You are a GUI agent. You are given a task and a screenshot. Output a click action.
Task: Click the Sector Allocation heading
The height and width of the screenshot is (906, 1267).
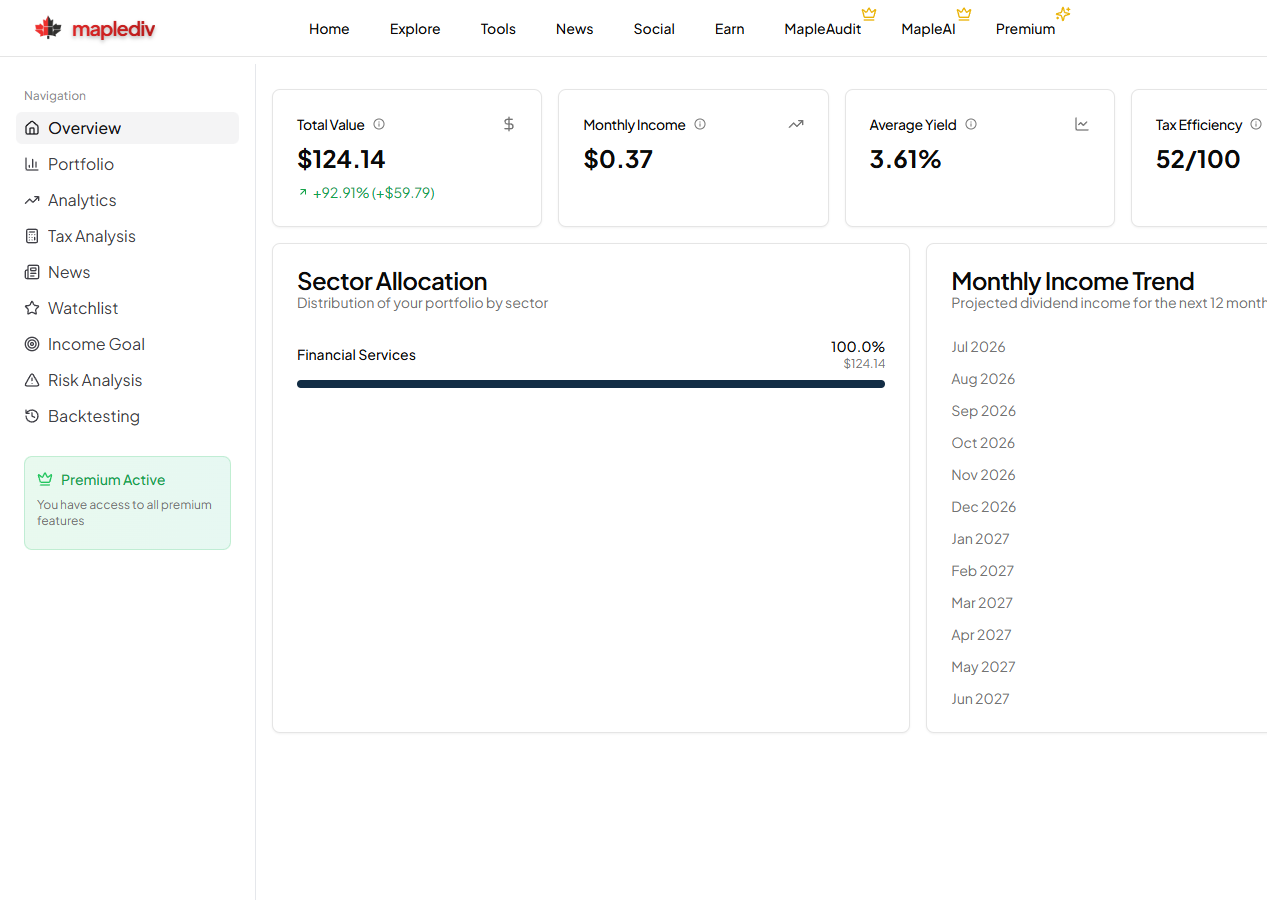[392, 281]
